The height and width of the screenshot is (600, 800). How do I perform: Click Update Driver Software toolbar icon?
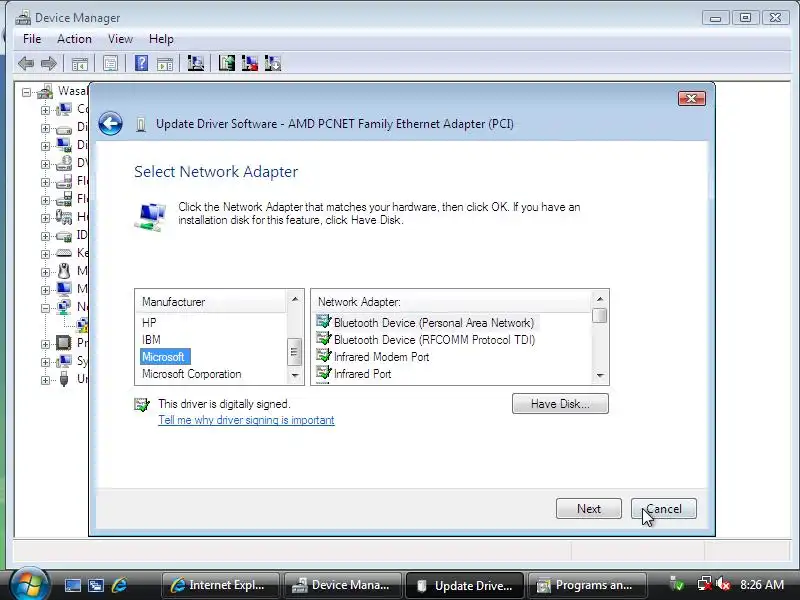(x=227, y=63)
